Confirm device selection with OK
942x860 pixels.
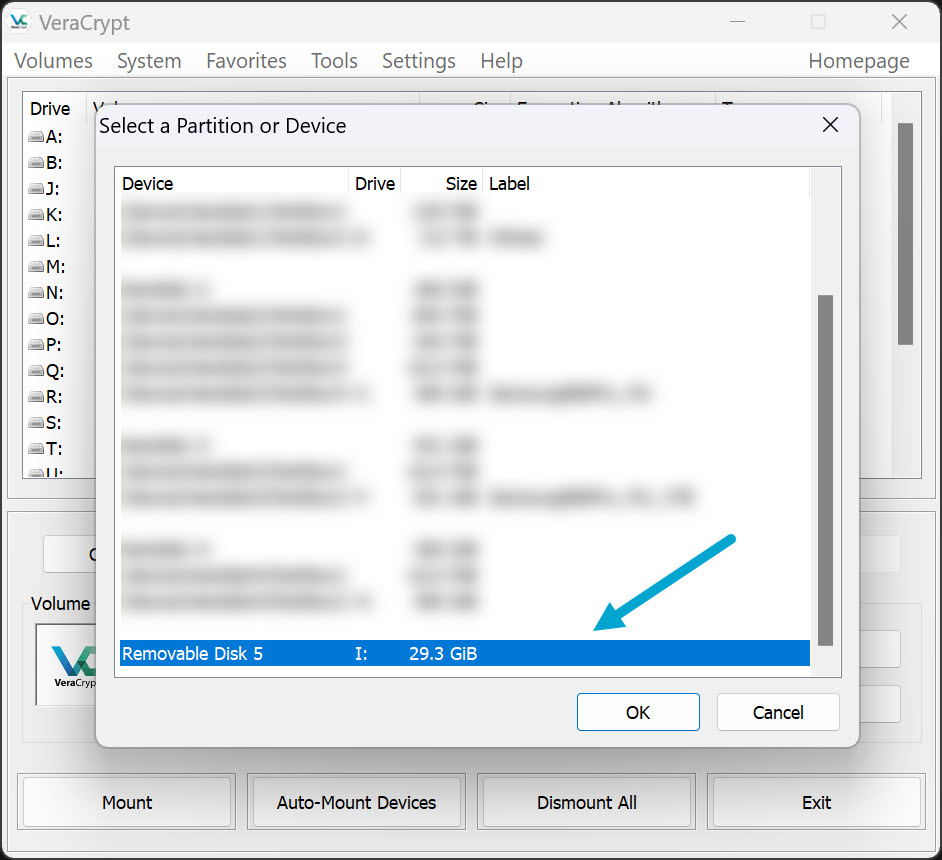638,712
